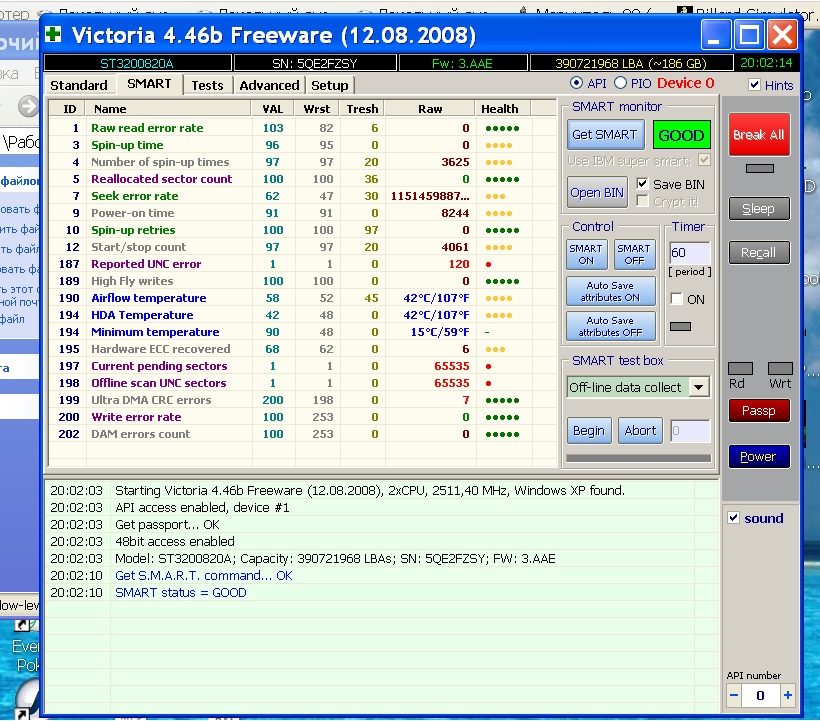Click the green GOOD status indicator
The height and width of the screenshot is (721, 820).
click(681, 135)
